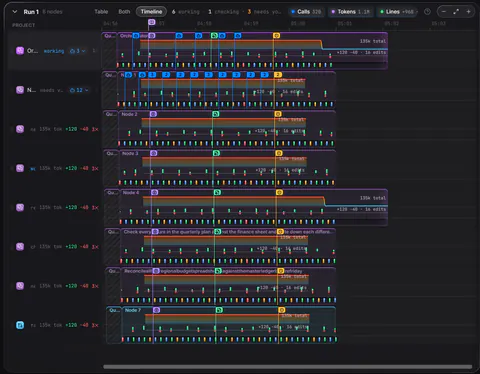480x374 pixels.
Task: Click the purple agent icon in N... row
Action: click(x=20, y=90)
